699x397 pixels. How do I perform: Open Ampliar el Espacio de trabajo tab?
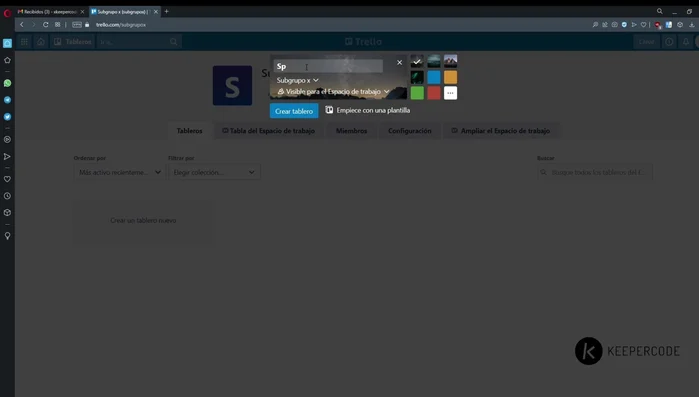click(x=501, y=131)
